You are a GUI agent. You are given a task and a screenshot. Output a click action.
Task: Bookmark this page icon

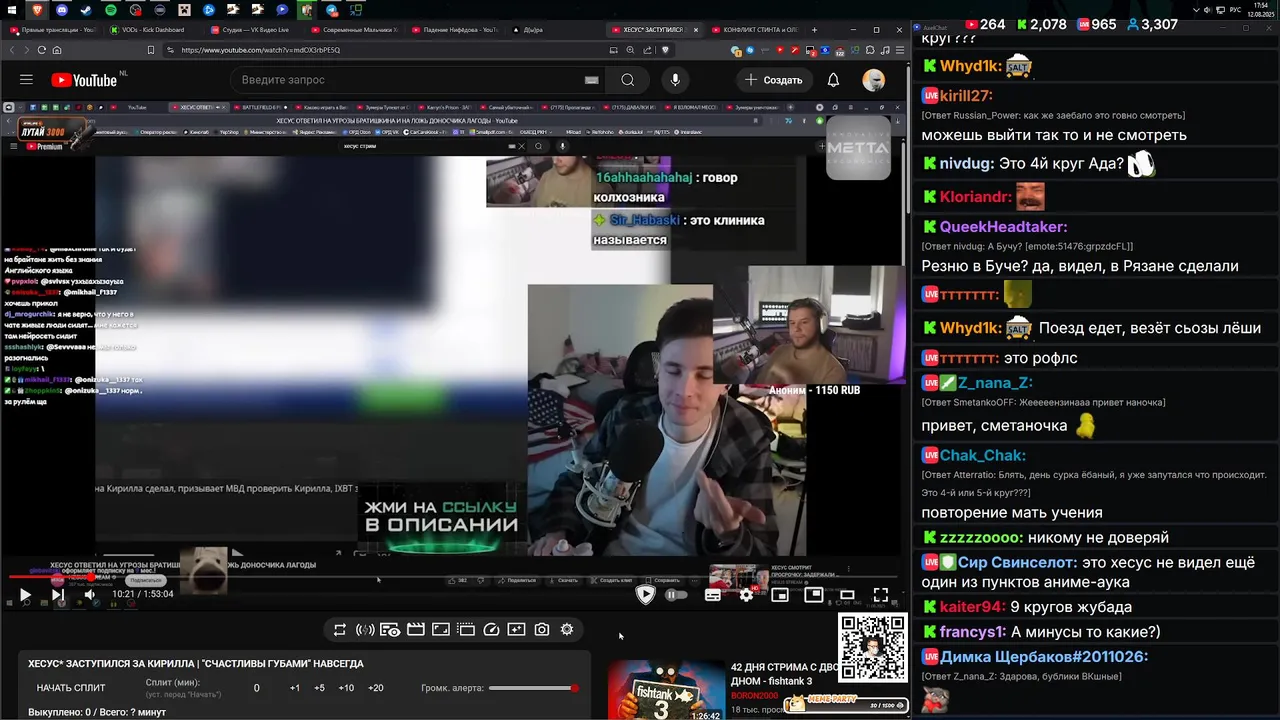(x=150, y=50)
